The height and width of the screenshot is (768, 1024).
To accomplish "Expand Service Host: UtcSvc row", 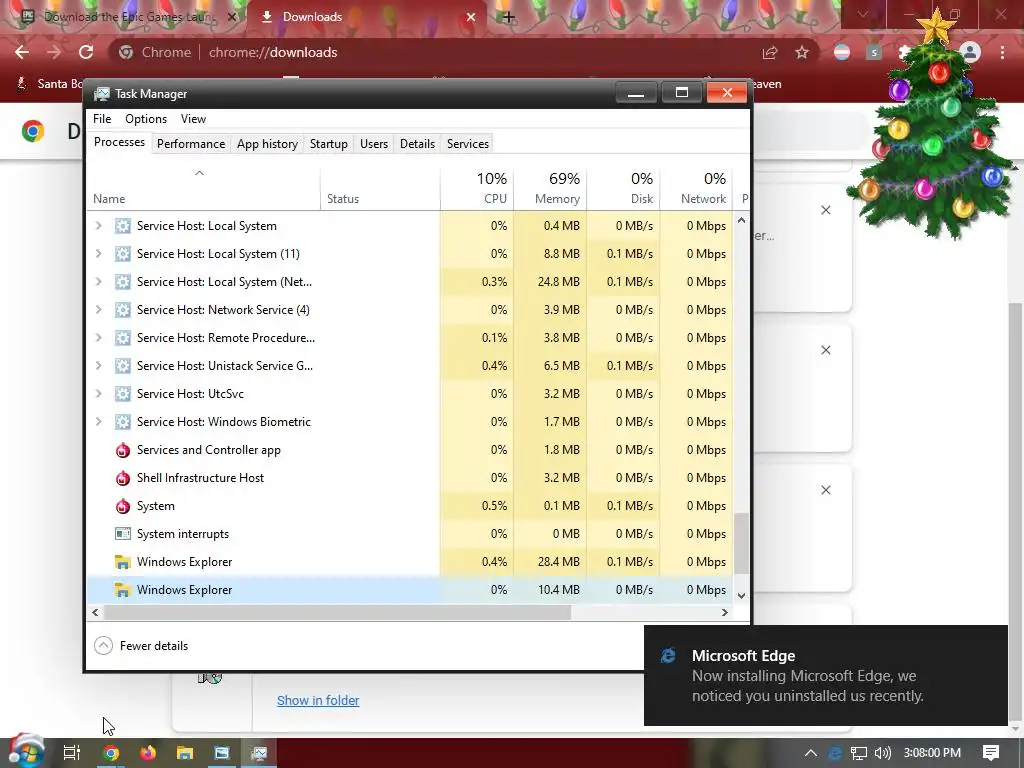I will pyautogui.click(x=99, y=394).
